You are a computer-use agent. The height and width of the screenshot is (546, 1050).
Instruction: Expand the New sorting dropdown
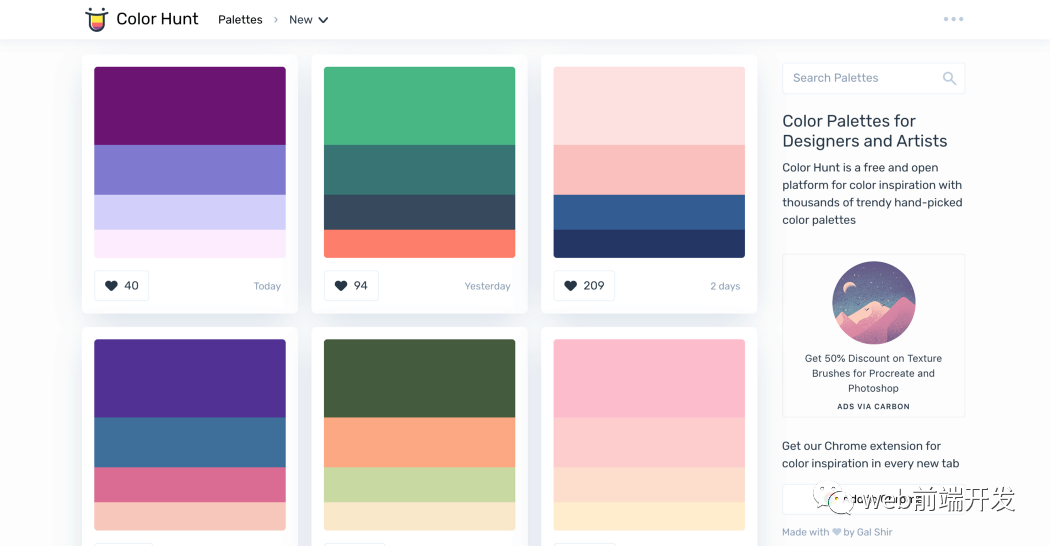pyautogui.click(x=309, y=20)
